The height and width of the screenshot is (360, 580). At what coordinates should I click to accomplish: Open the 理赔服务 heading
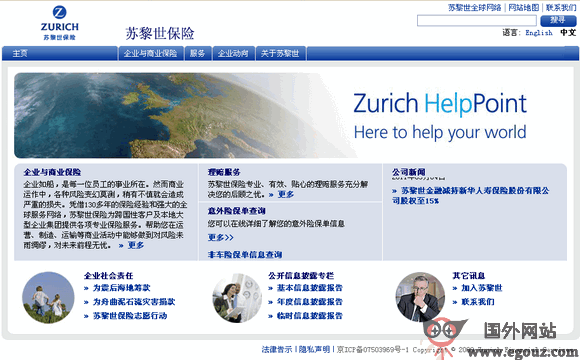pos(224,172)
